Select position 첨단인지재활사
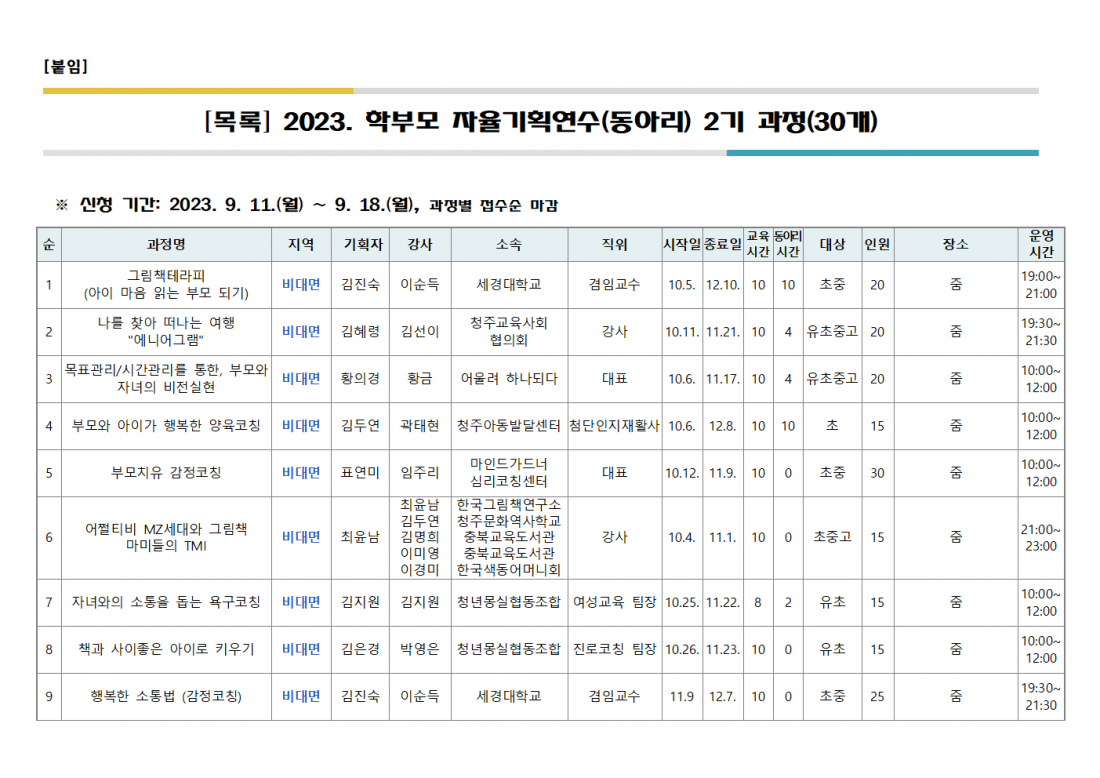 pos(615,426)
